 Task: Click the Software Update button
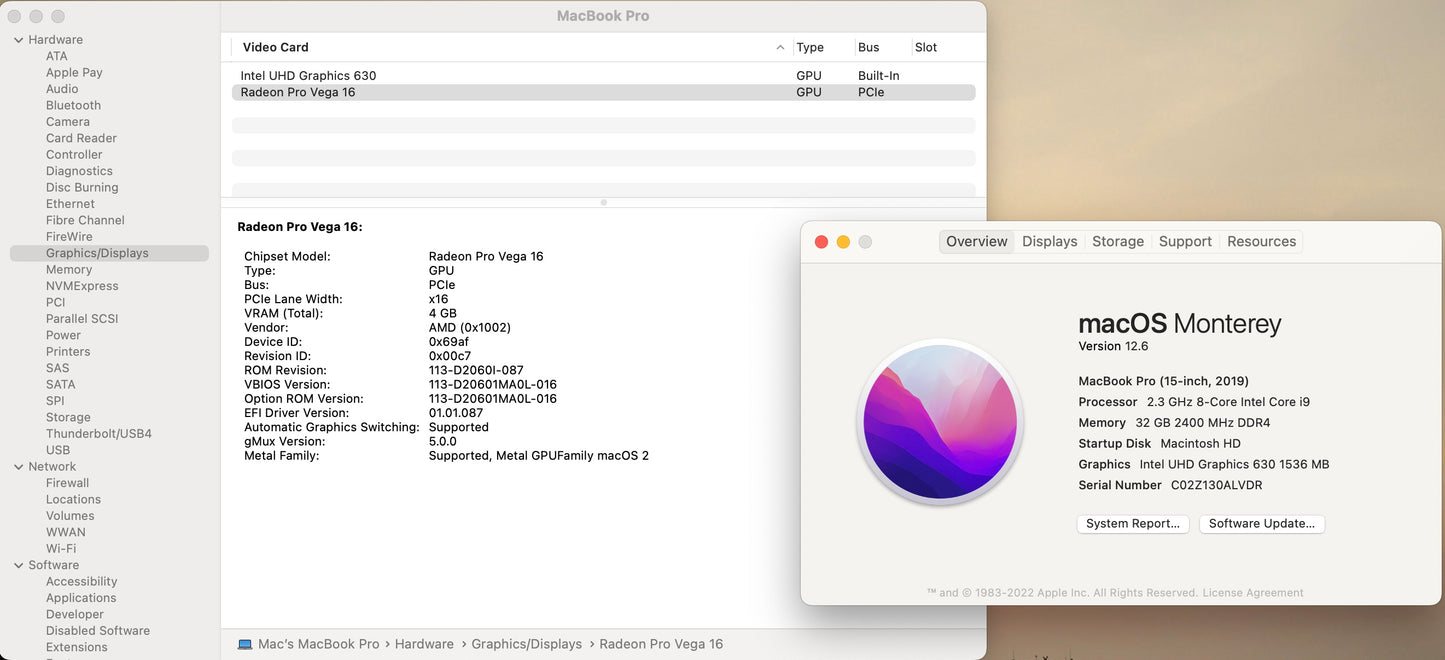tap(1261, 523)
